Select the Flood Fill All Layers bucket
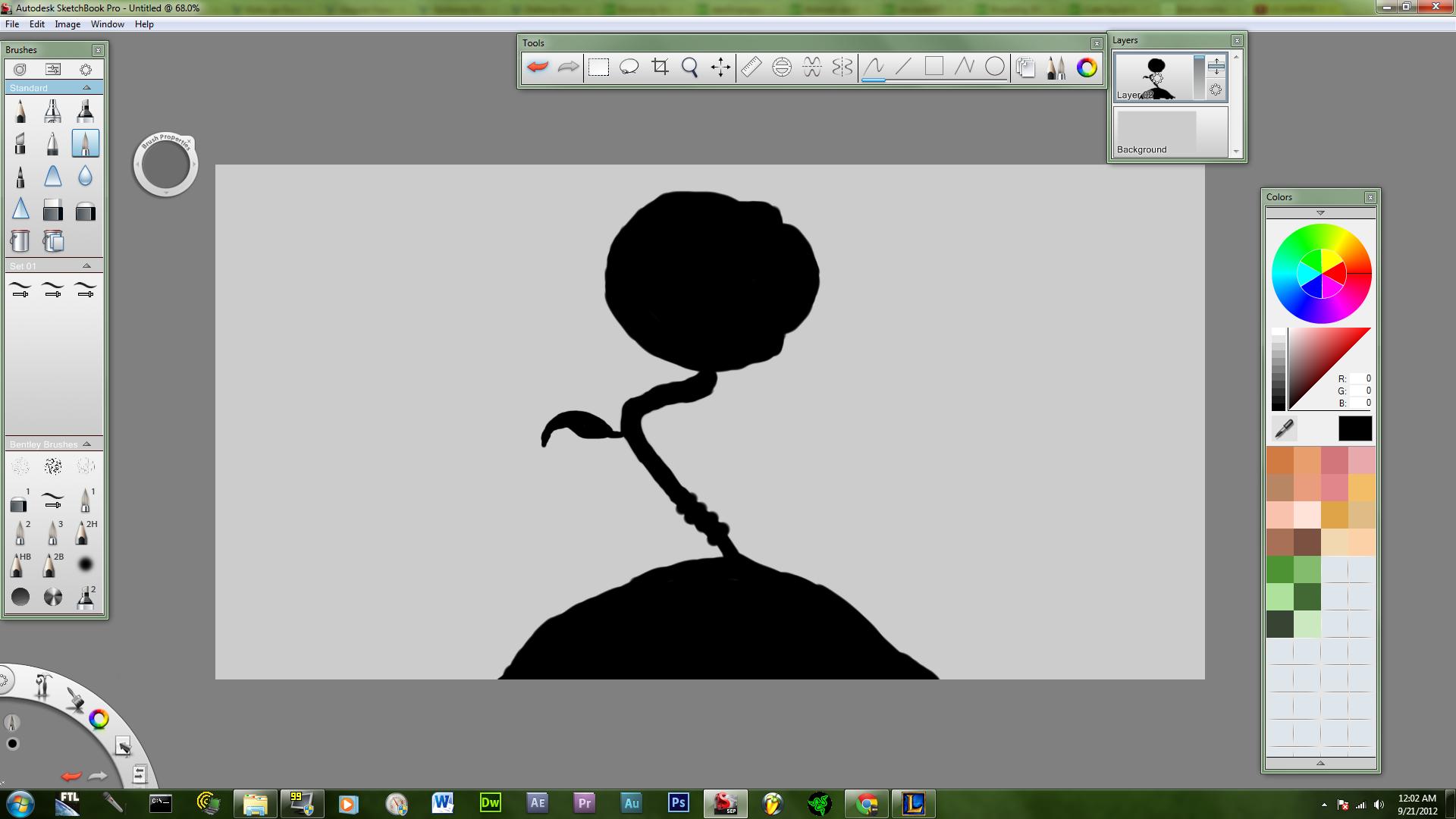 52,241
